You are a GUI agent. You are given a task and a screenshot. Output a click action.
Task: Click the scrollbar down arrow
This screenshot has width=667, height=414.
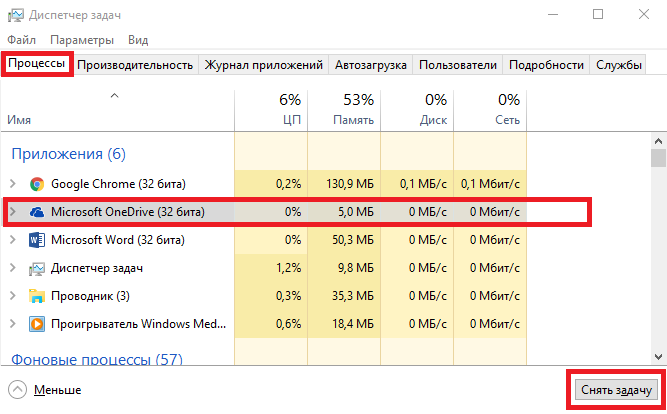click(658, 357)
